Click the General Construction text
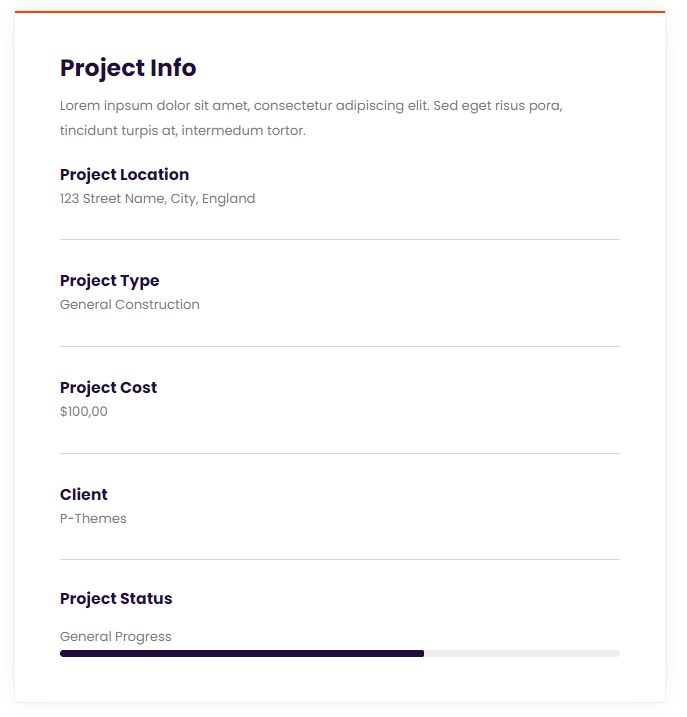This screenshot has width=687, height=717. [x=129, y=304]
